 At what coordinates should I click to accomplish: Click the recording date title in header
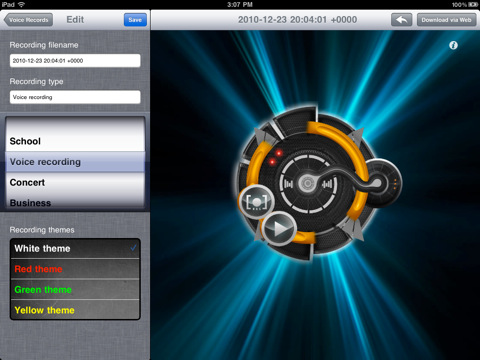(297, 20)
